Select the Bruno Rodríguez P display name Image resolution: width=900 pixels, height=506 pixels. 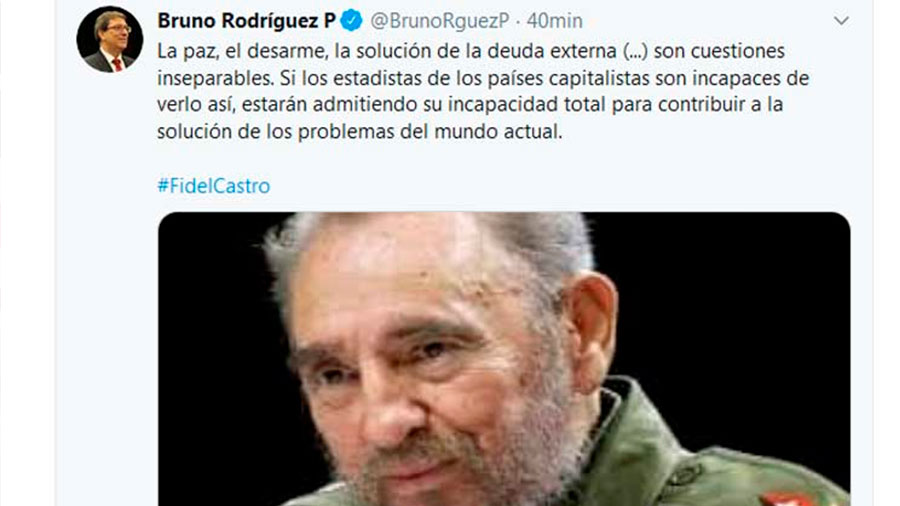(246, 21)
